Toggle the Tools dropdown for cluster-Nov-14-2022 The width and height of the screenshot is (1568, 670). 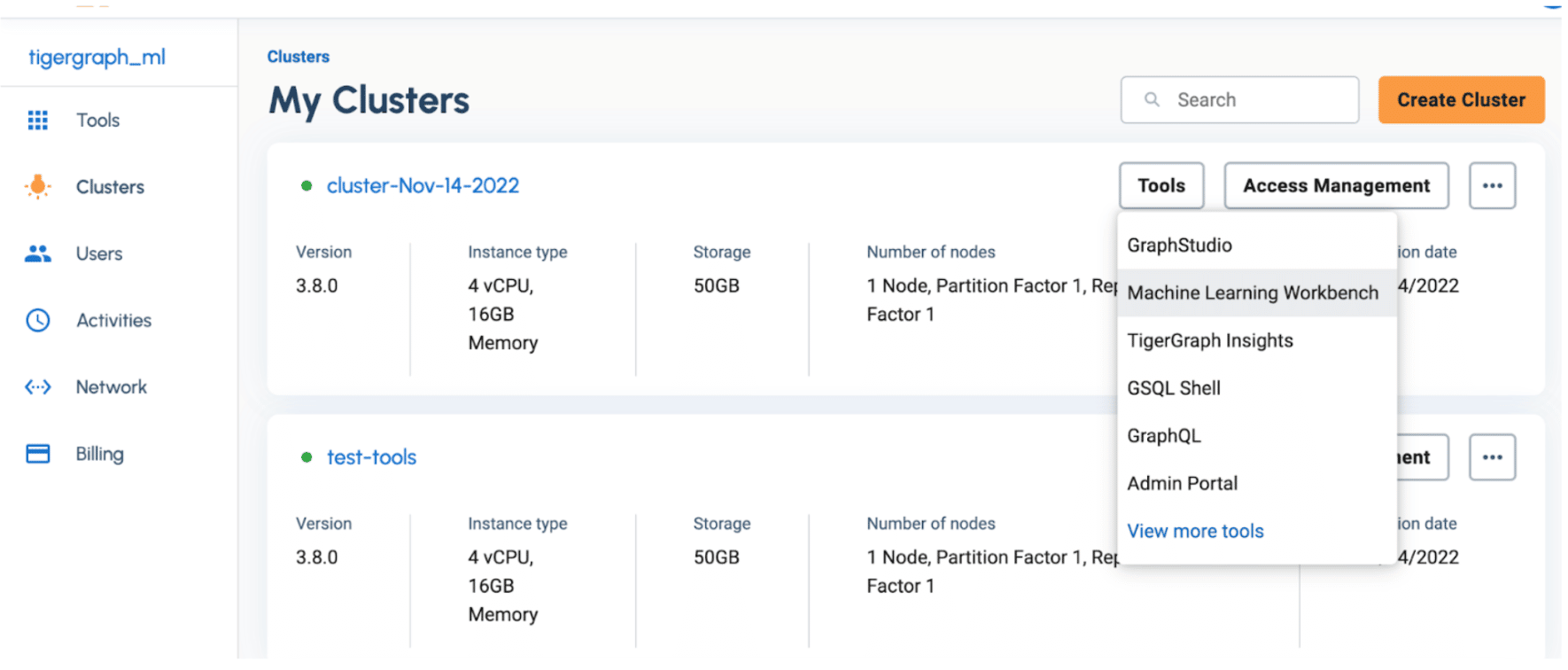pos(1161,185)
